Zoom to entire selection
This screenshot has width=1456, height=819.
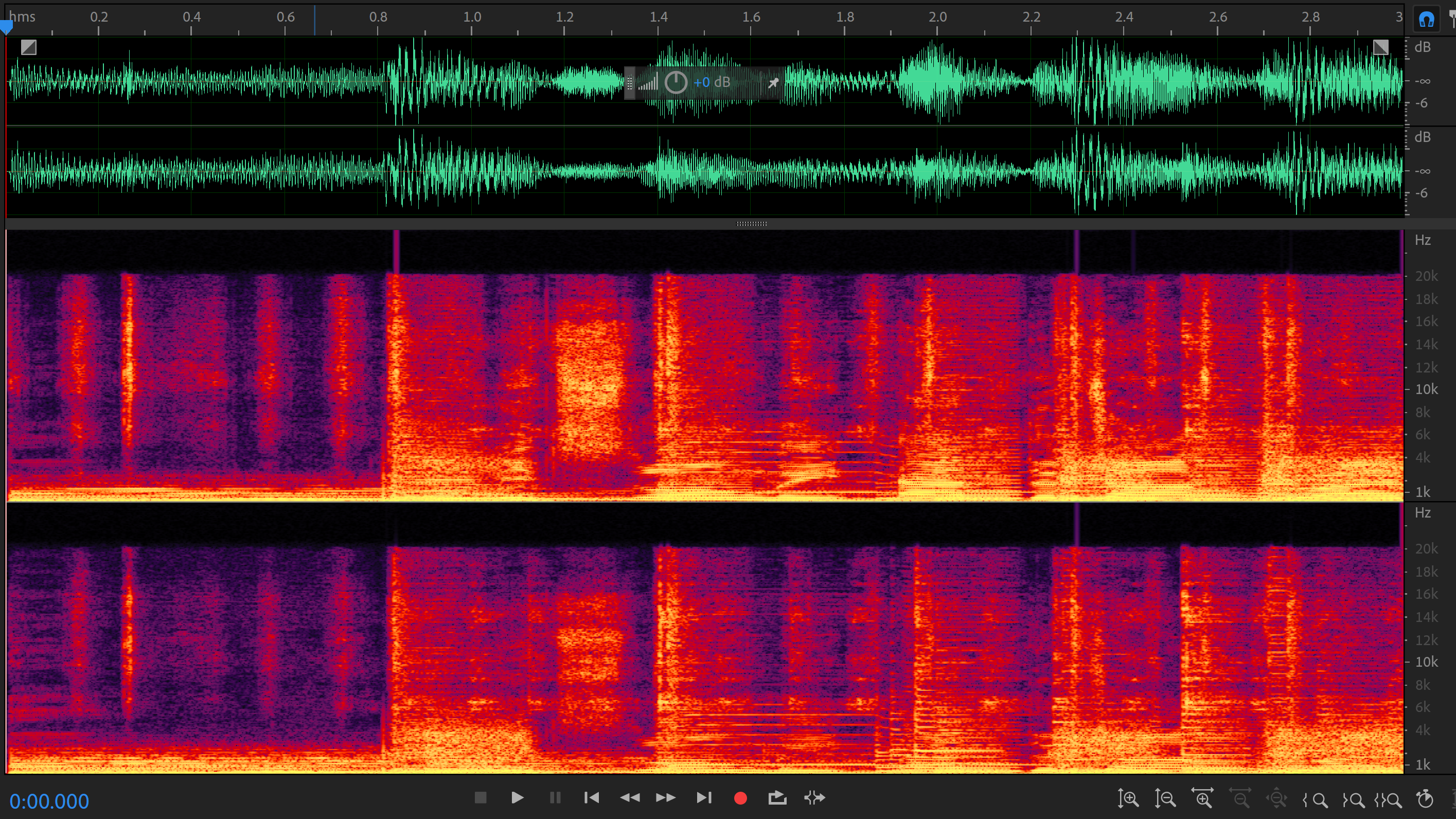[1388, 800]
